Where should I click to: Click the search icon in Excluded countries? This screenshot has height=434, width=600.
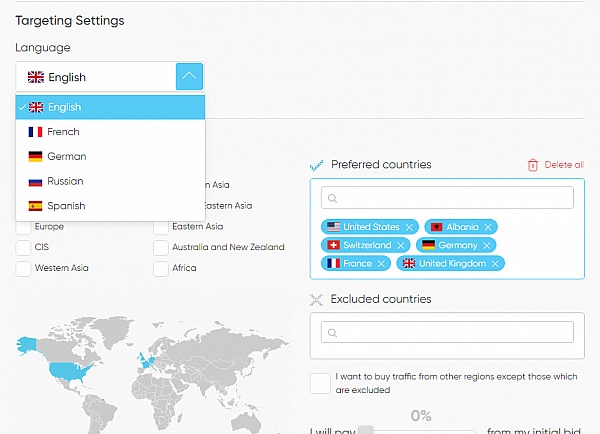tap(332, 332)
